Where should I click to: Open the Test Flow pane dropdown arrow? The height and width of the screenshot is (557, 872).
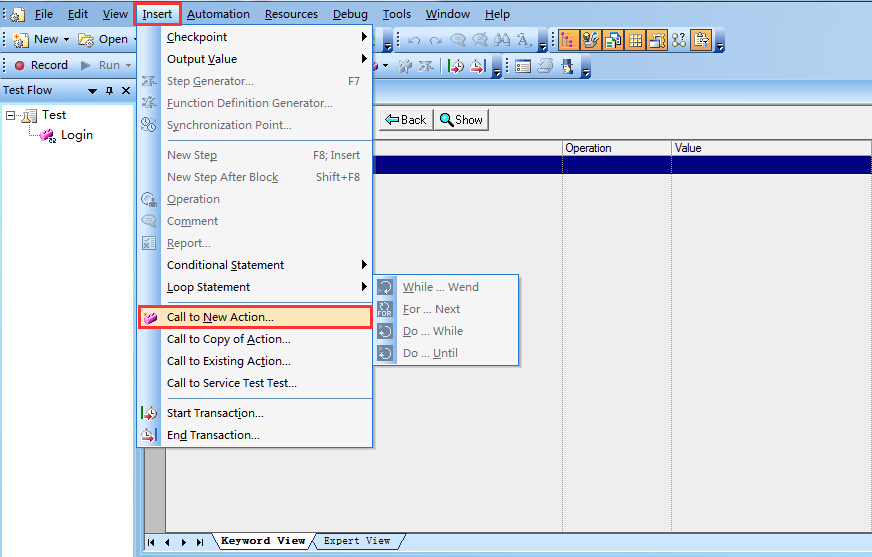coord(92,91)
